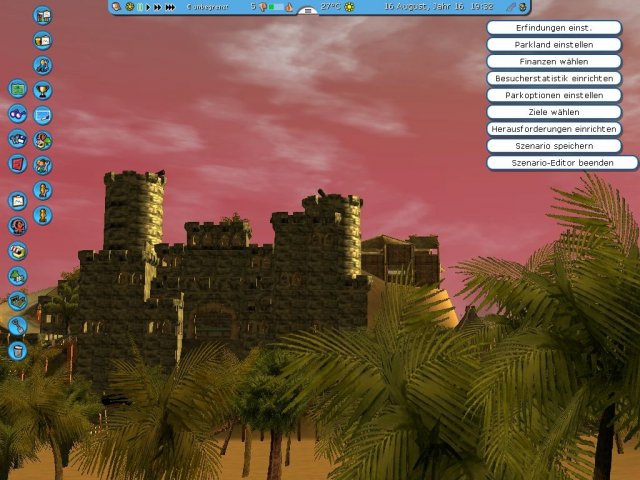The width and height of the screenshot is (640, 480).
Task: Click the pencil icon in top bar
Action: [511, 7]
